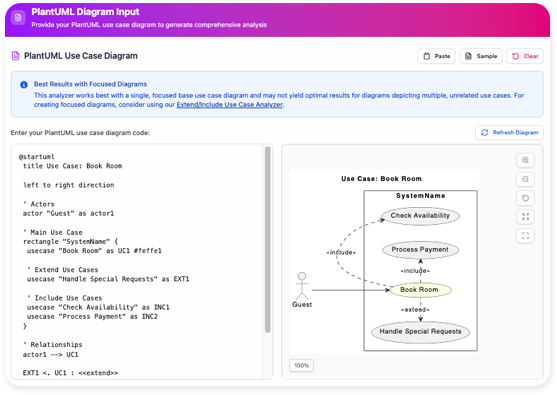Zoom in on the diagram preview
This screenshot has width=557, height=395.
[x=525, y=160]
